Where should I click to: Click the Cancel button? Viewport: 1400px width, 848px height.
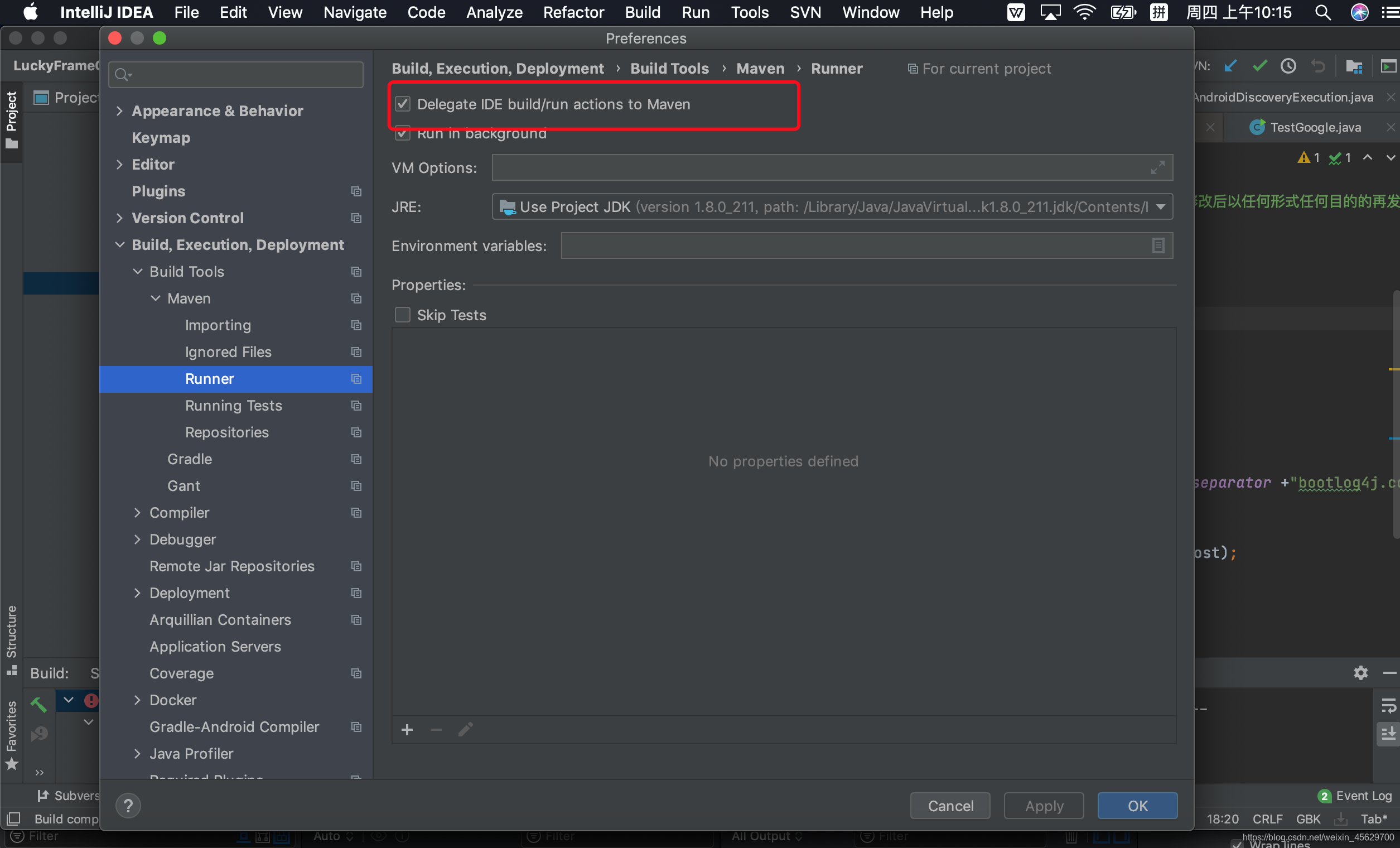(x=949, y=806)
